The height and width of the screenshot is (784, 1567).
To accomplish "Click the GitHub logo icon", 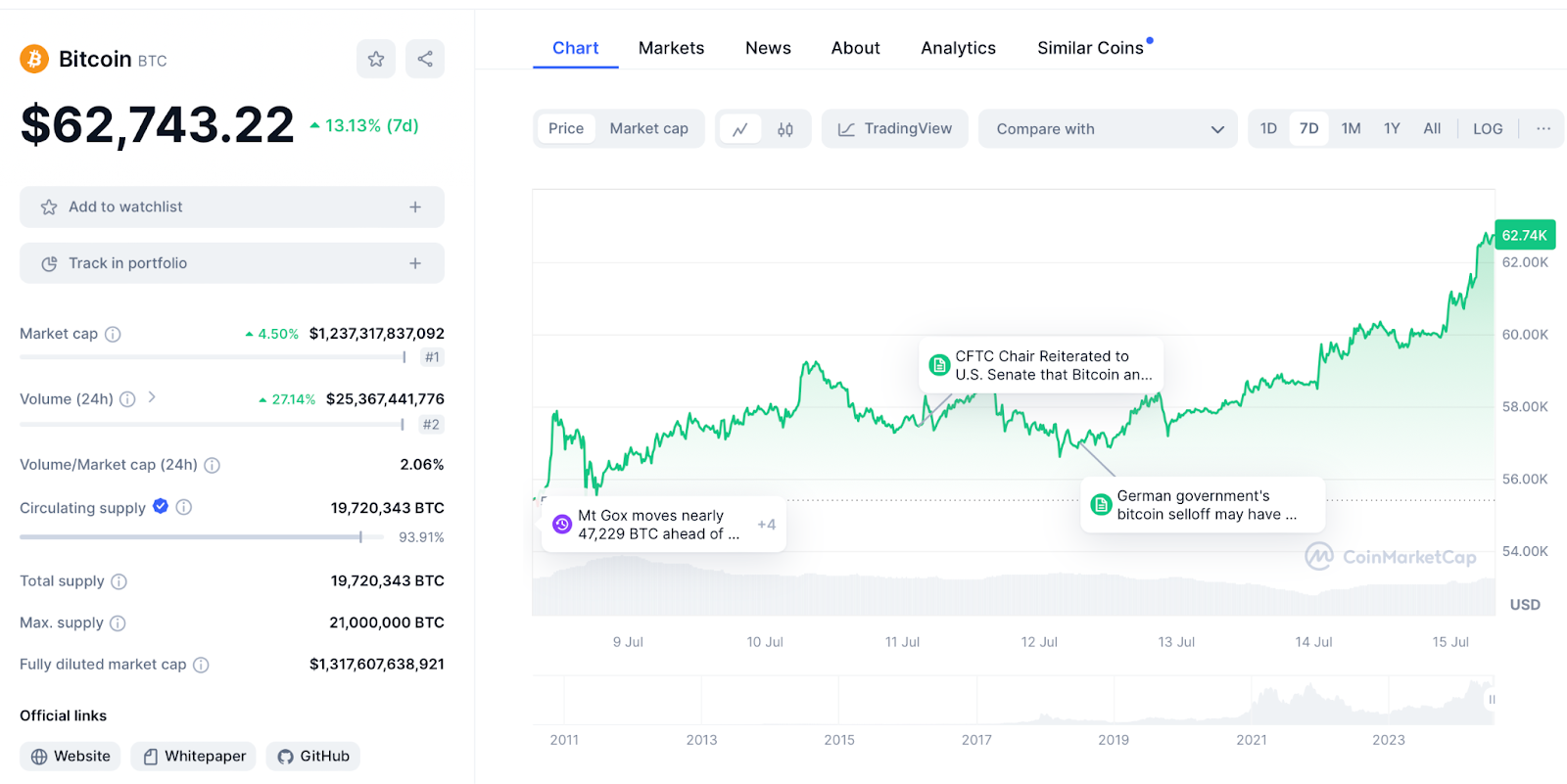I will coord(286,757).
